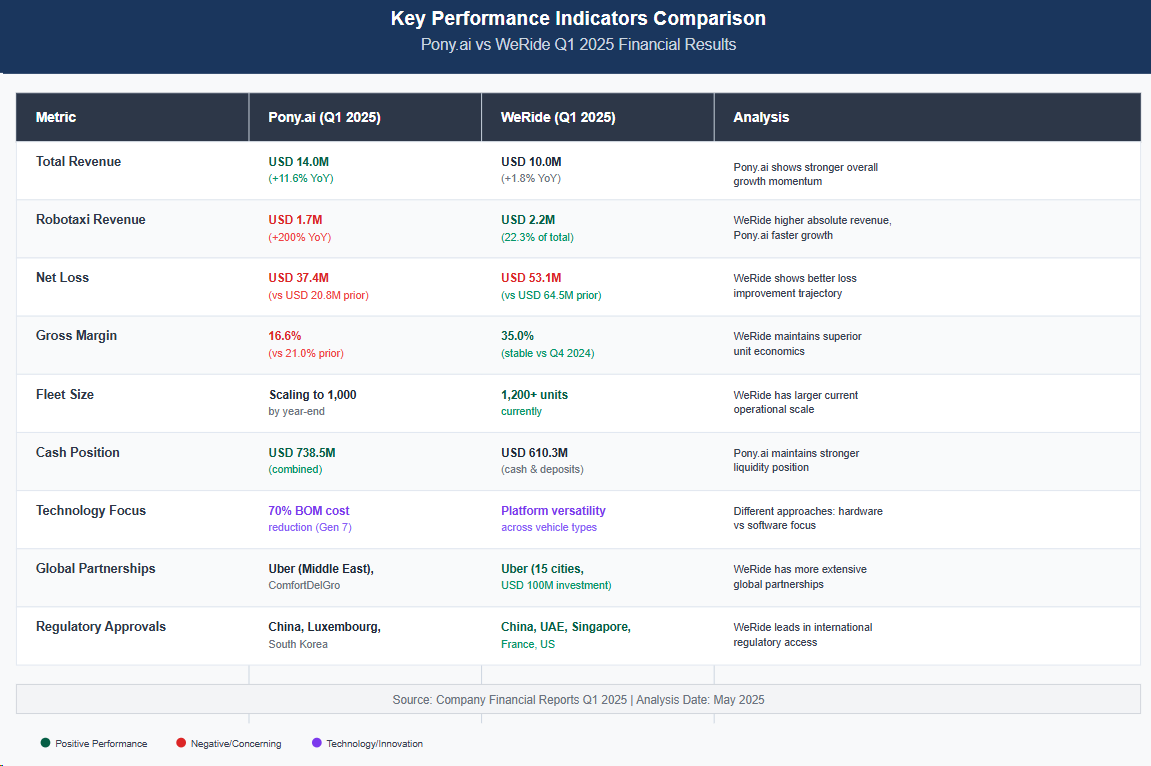The image size is (1151, 766).
Task: Click the "France, US" approvals text
Action: 528,643
